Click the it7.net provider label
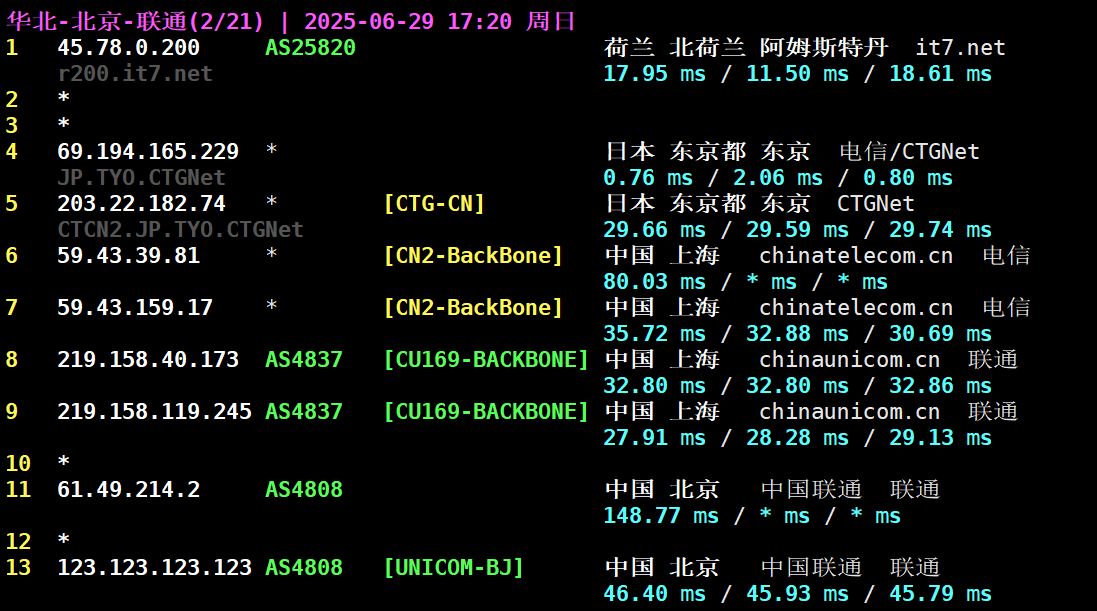 pos(961,48)
